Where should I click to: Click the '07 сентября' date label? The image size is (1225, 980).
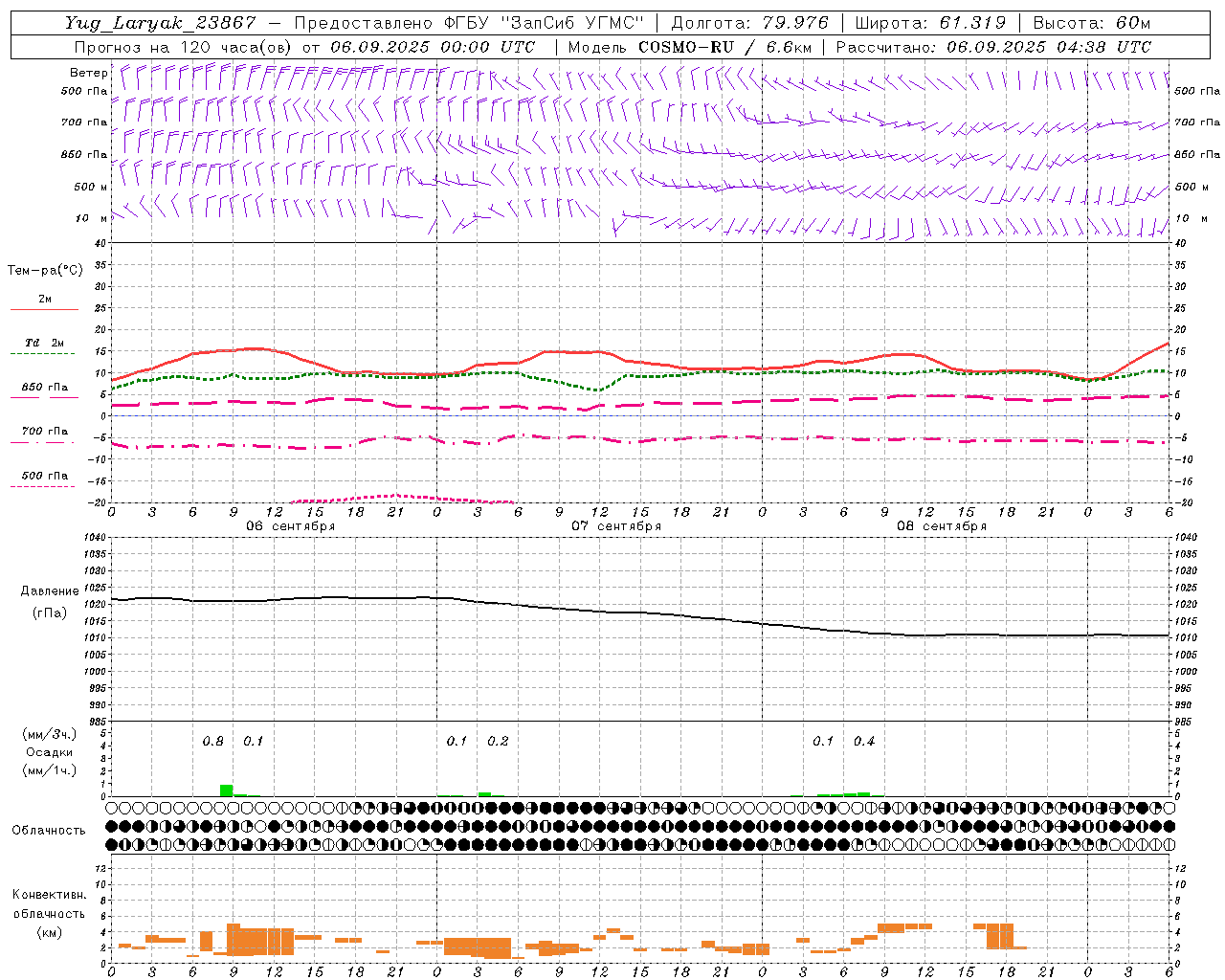pos(616,526)
